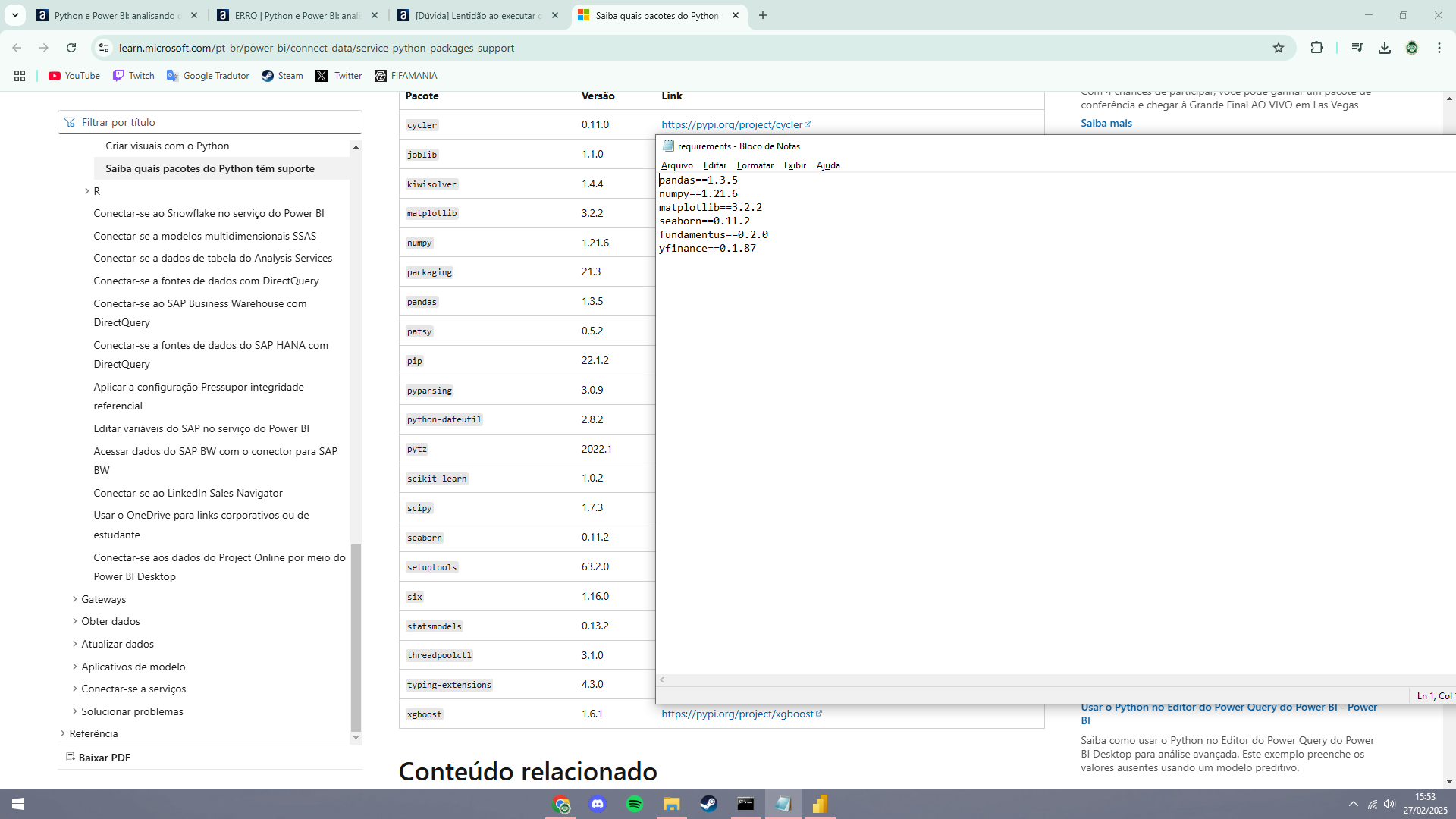Open the Formatar menu in Notepad
The image size is (1456, 819).
pos(755,165)
